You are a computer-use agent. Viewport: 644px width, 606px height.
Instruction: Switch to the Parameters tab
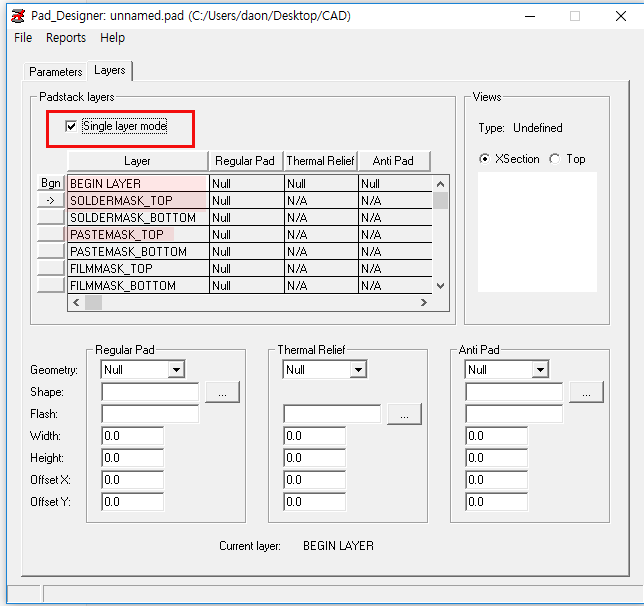coord(55,72)
